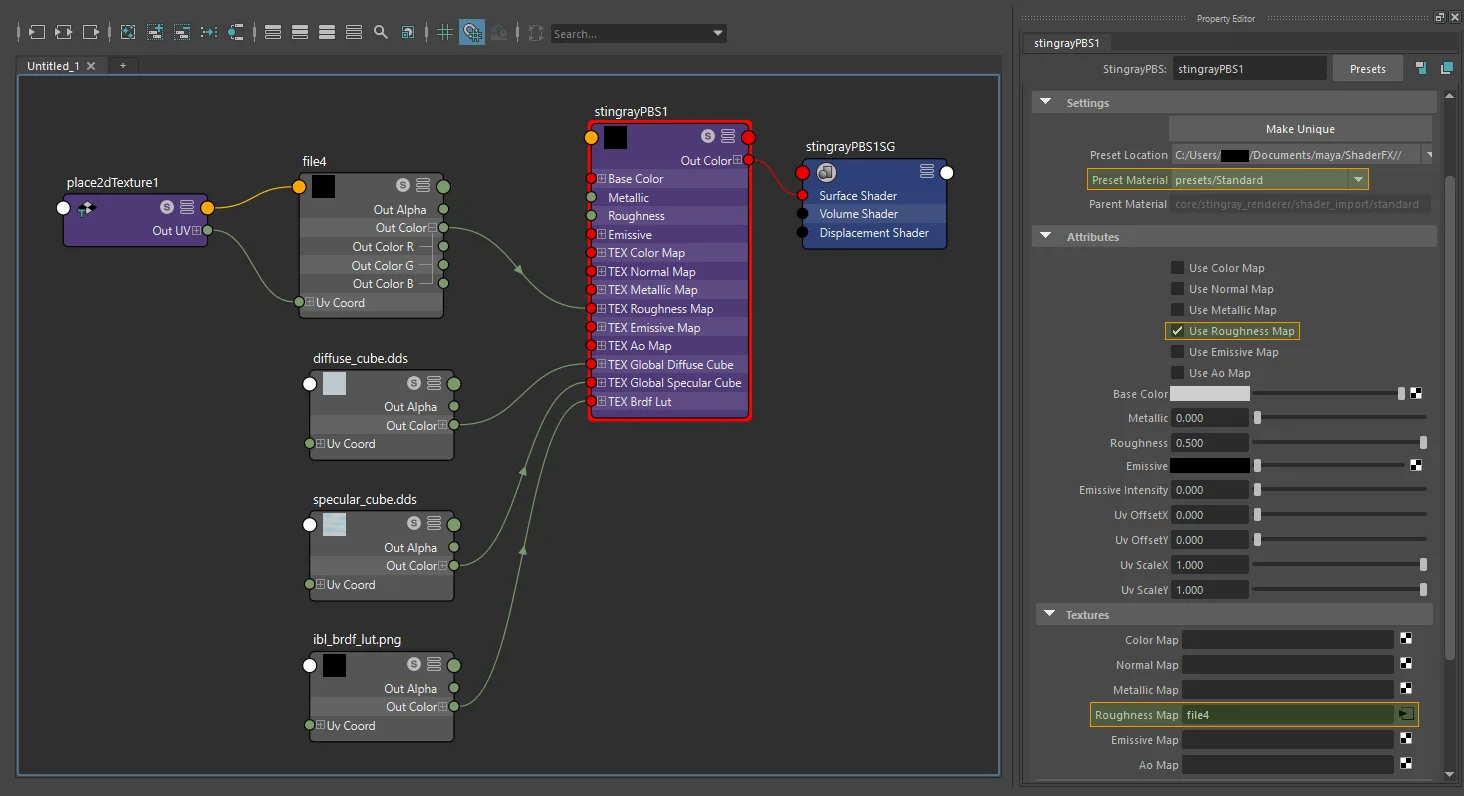Open the Roughness Map connection arrow icon
The height and width of the screenshot is (796, 1464).
click(x=1405, y=714)
